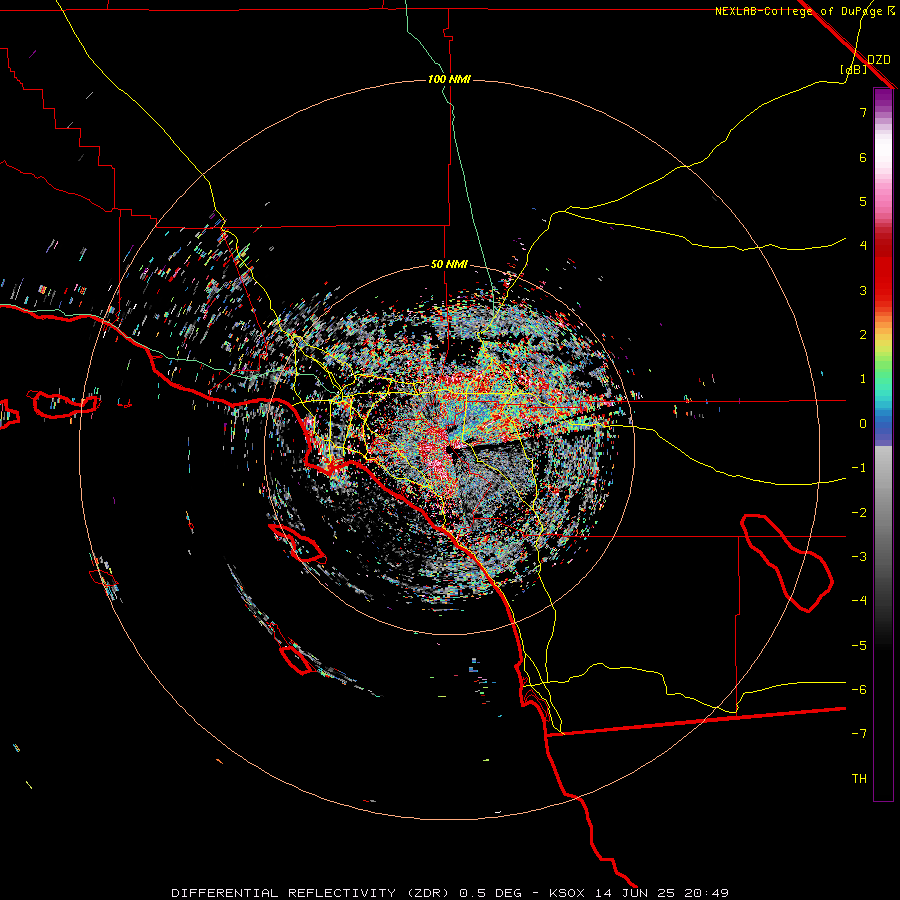Click the -7 value on the color scale
900x900 pixels.
tap(859, 734)
